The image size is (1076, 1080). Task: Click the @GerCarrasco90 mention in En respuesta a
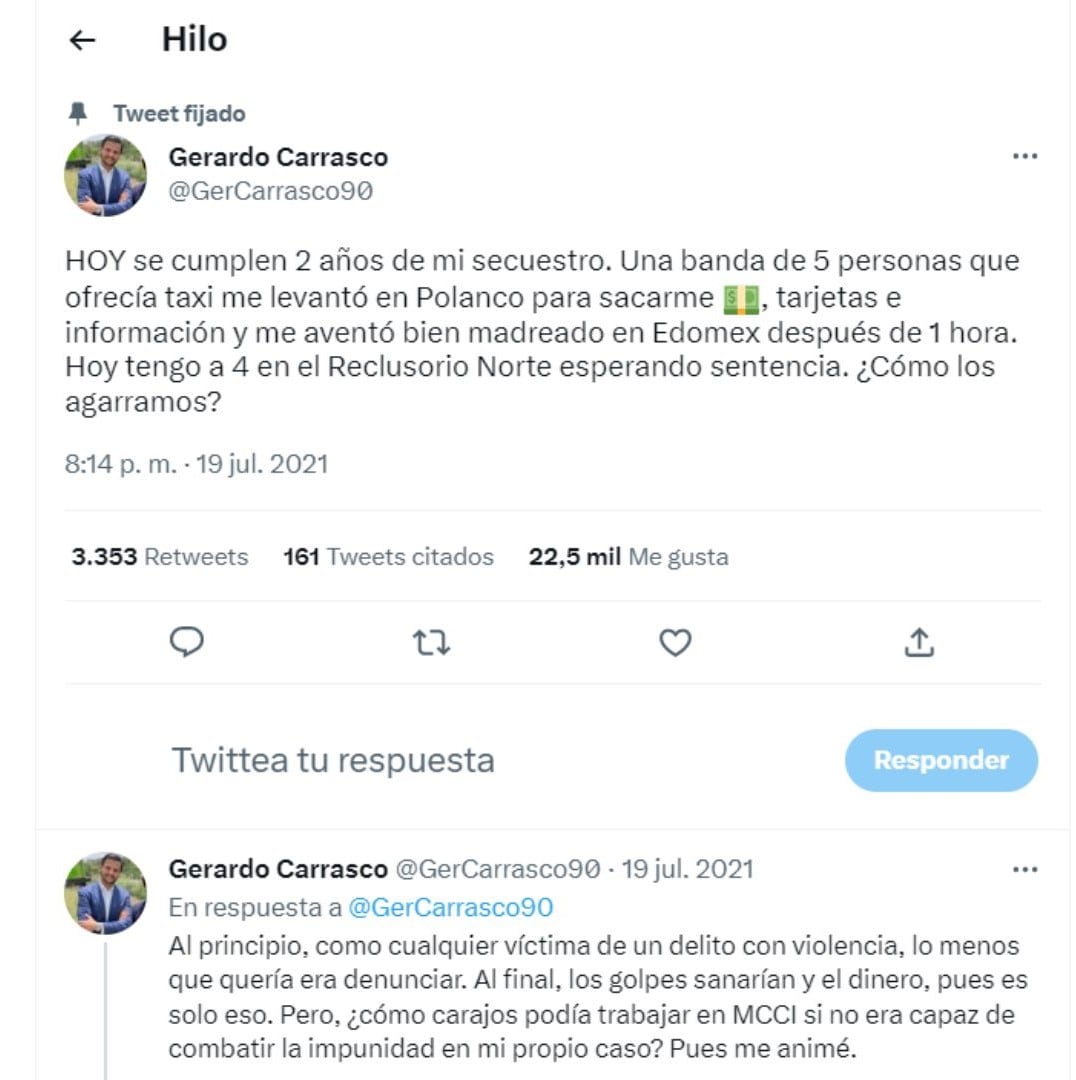450,907
